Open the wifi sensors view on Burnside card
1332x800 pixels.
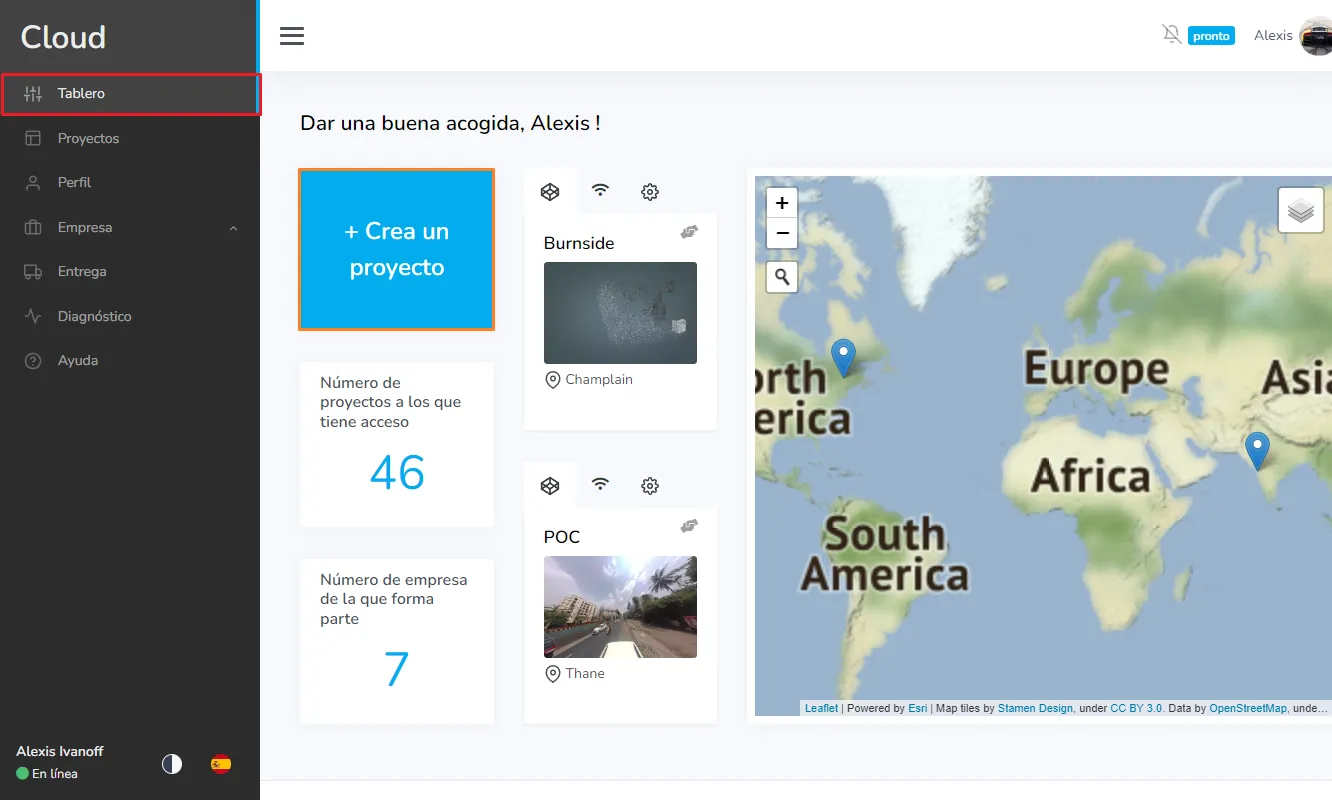(600, 191)
